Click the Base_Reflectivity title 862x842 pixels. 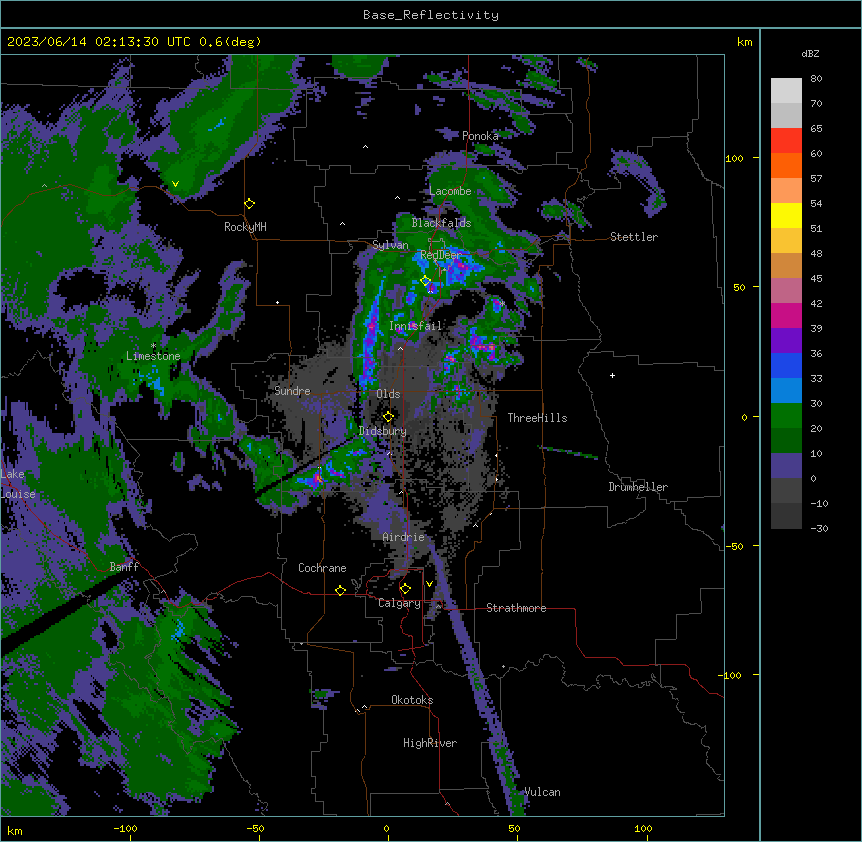[x=431, y=15]
